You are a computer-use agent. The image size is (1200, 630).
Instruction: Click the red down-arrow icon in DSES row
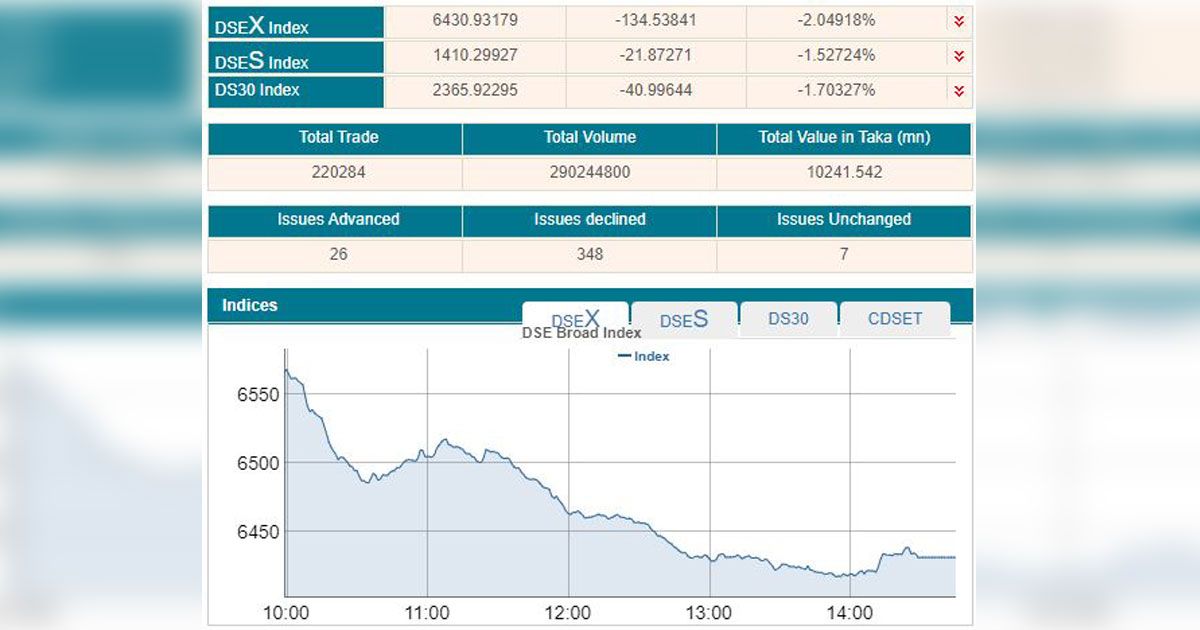point(959,56)
